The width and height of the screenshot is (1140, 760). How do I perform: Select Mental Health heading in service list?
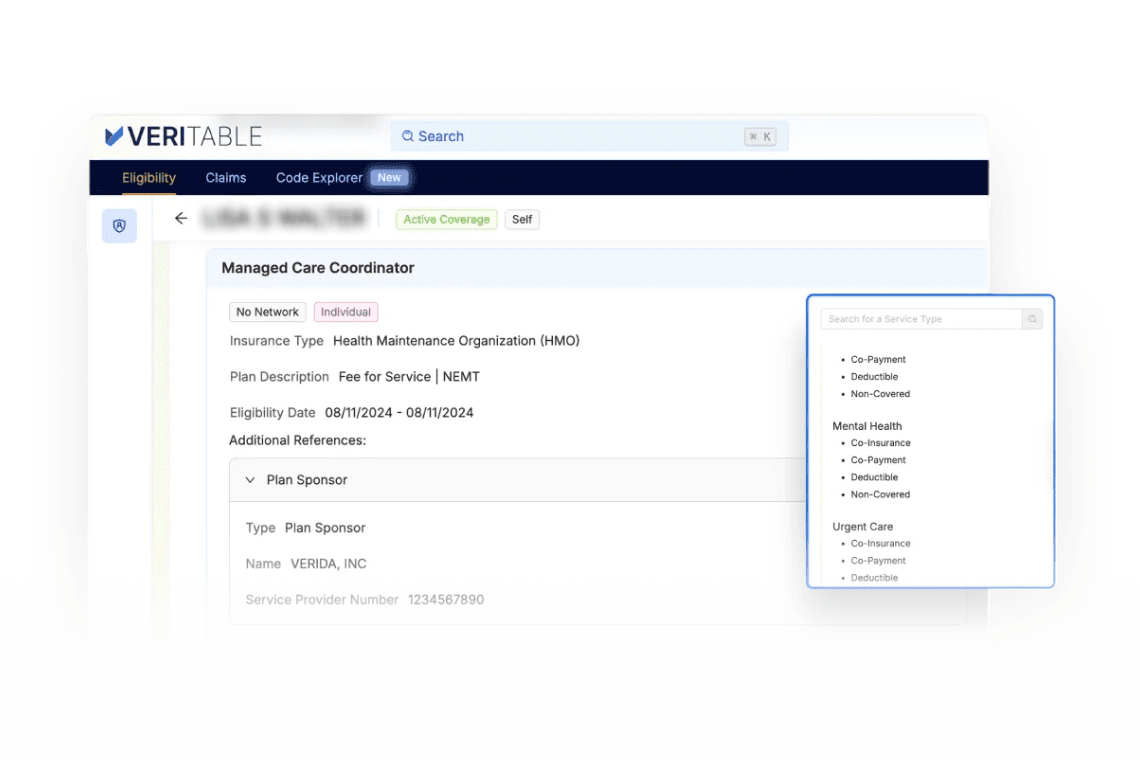[x=867, y=426]
